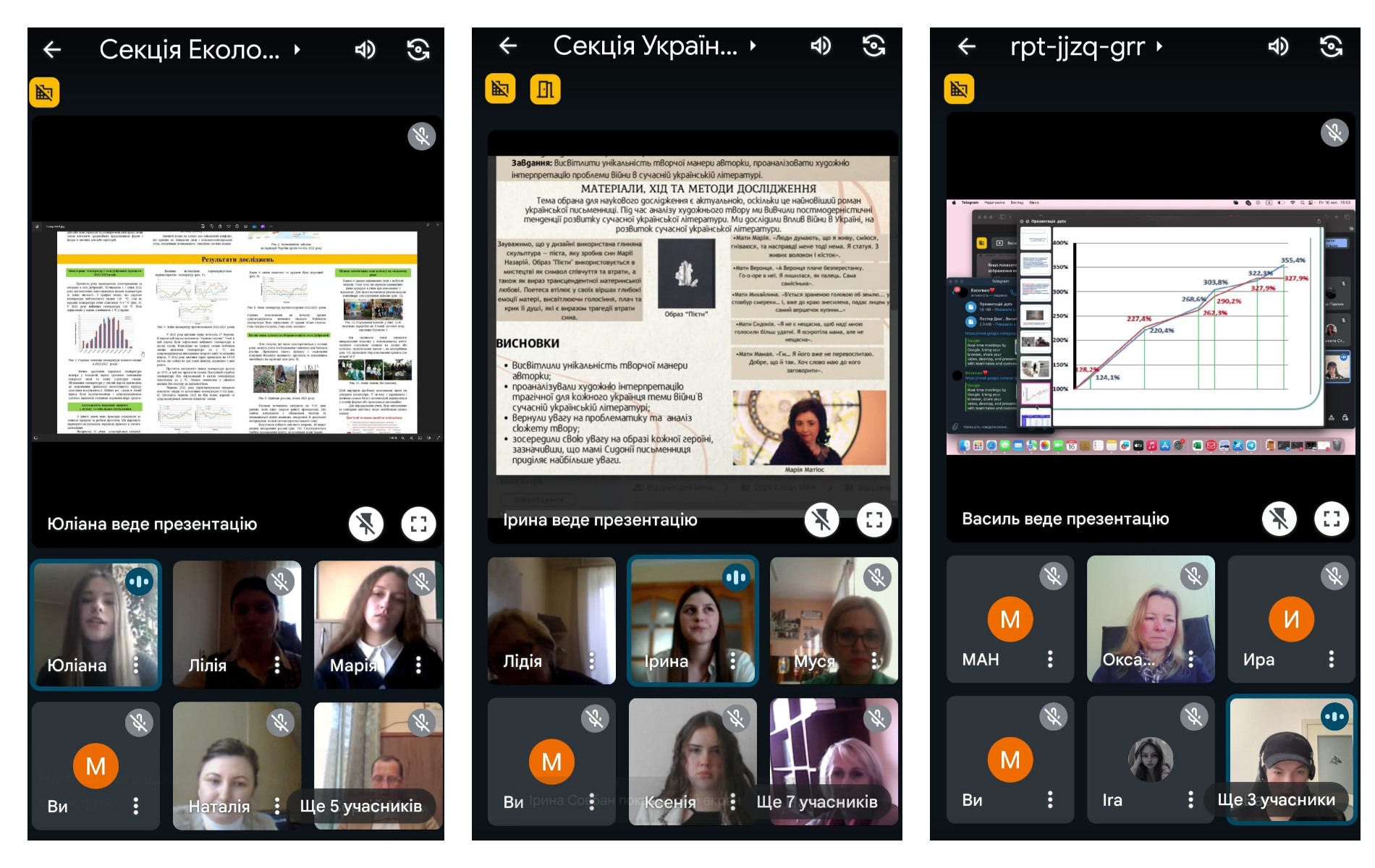Expand rpt-jjzq-grr meeting title details
This screenshot has height=868, width=1375.
click(1159, 47)
